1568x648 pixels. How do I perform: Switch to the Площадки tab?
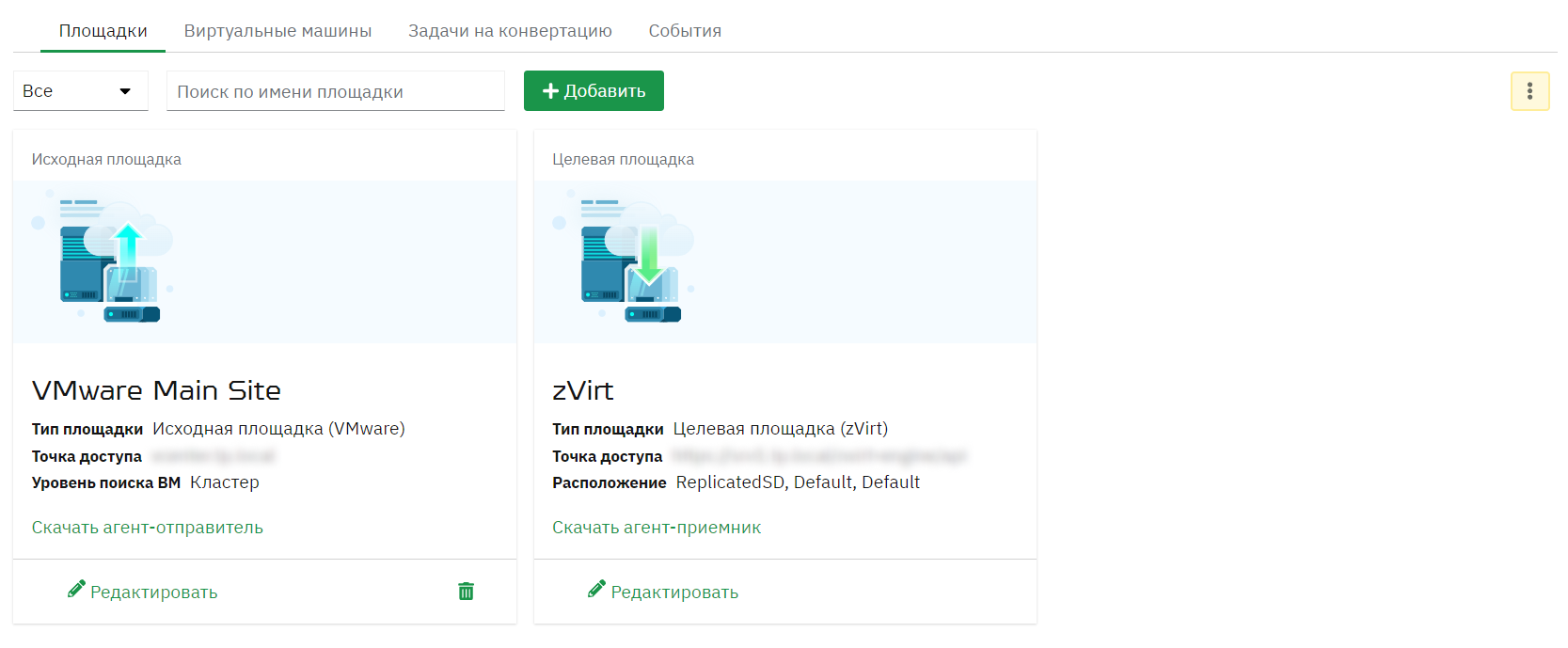tap(103, 31)
